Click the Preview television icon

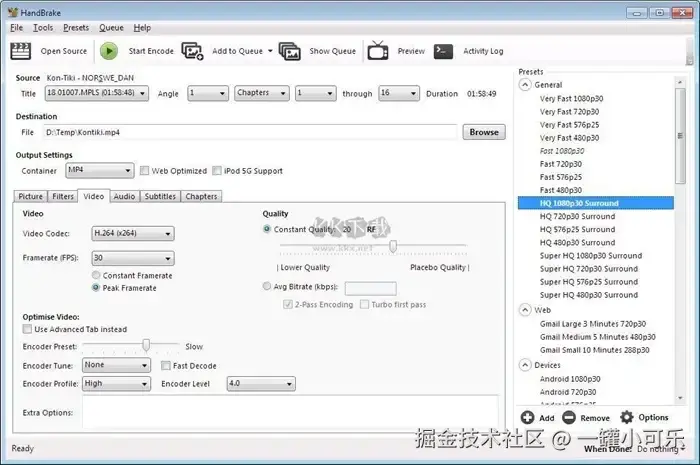(378, 50)
